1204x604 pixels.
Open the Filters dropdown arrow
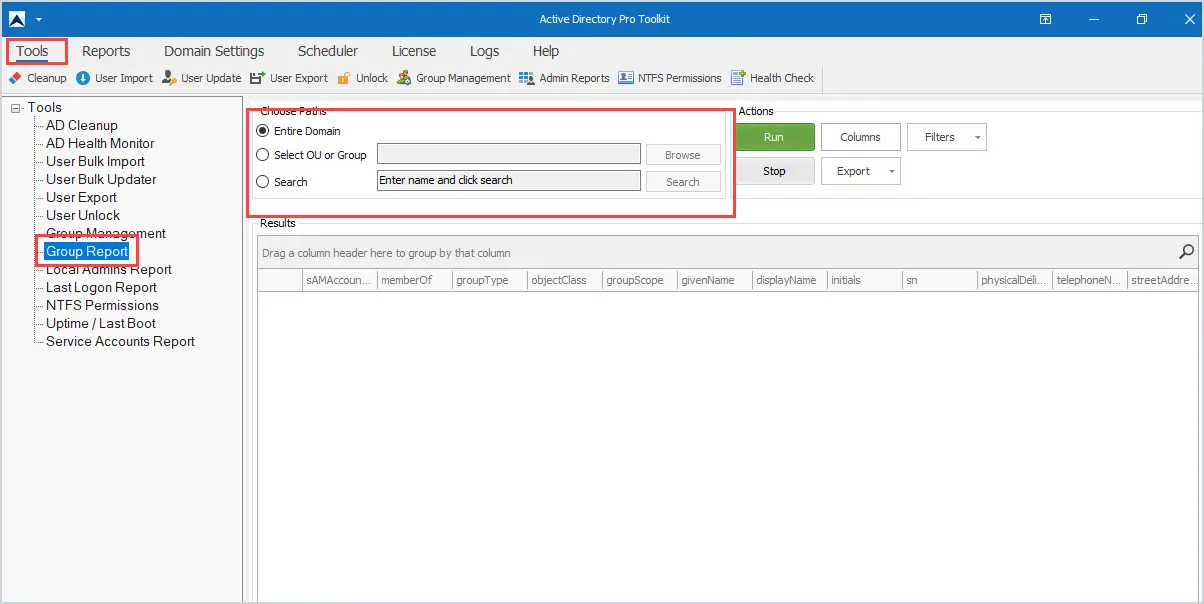[977, 138]
